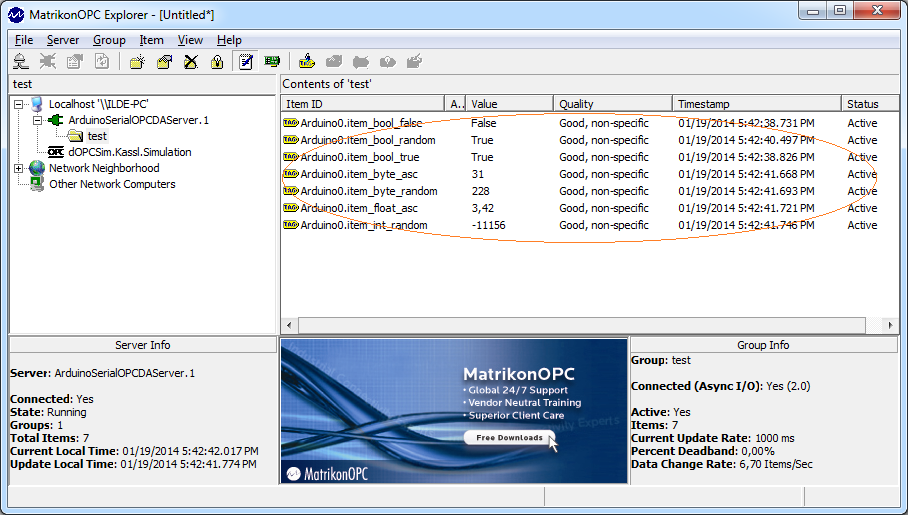
Task: Click the tag icon beside Arduino0.item_float_asc
Action: 291,207
